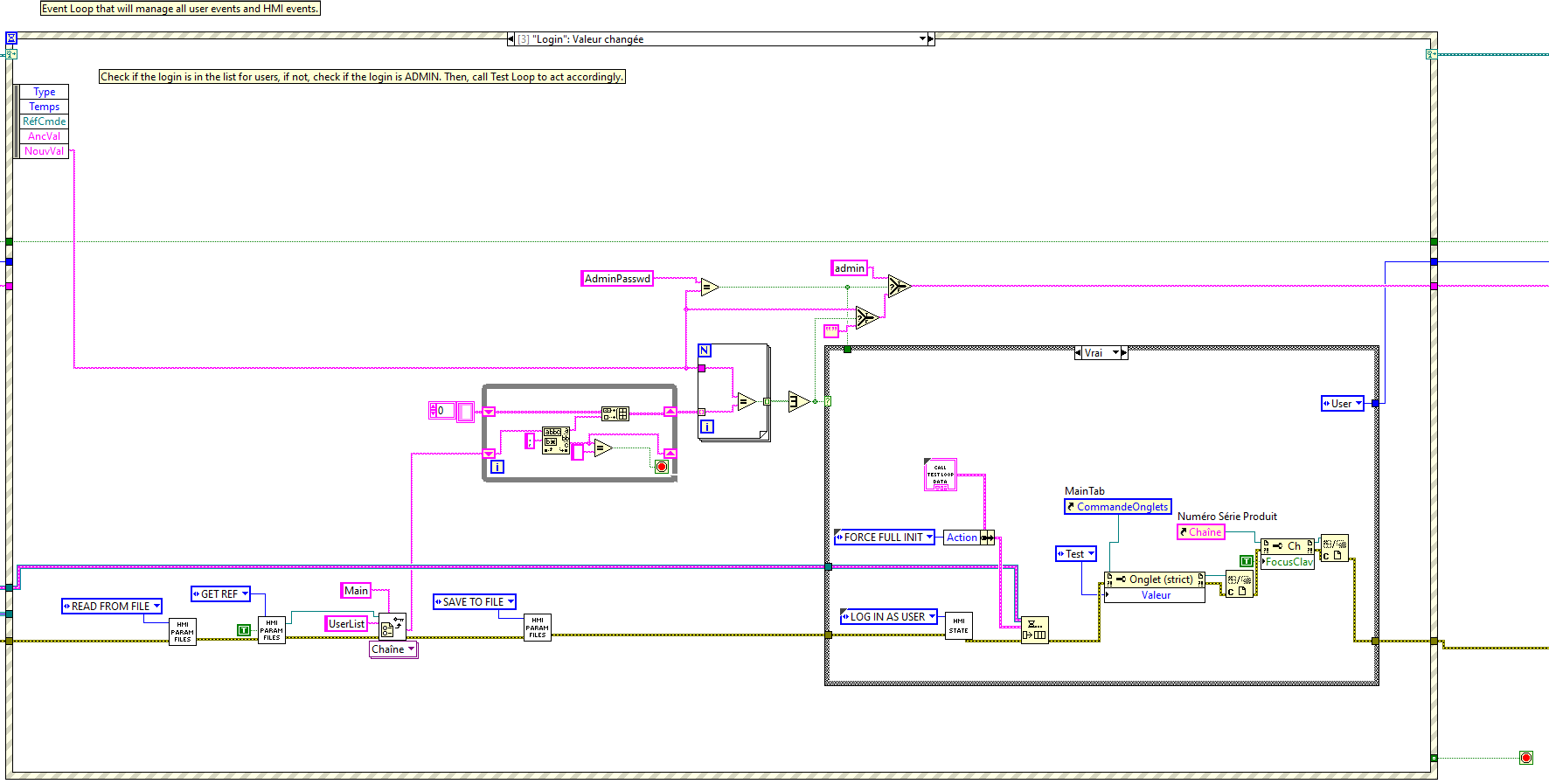
Task: Toggle the True constant wired to GET REF subVI
Action: [x=244, y=630]
